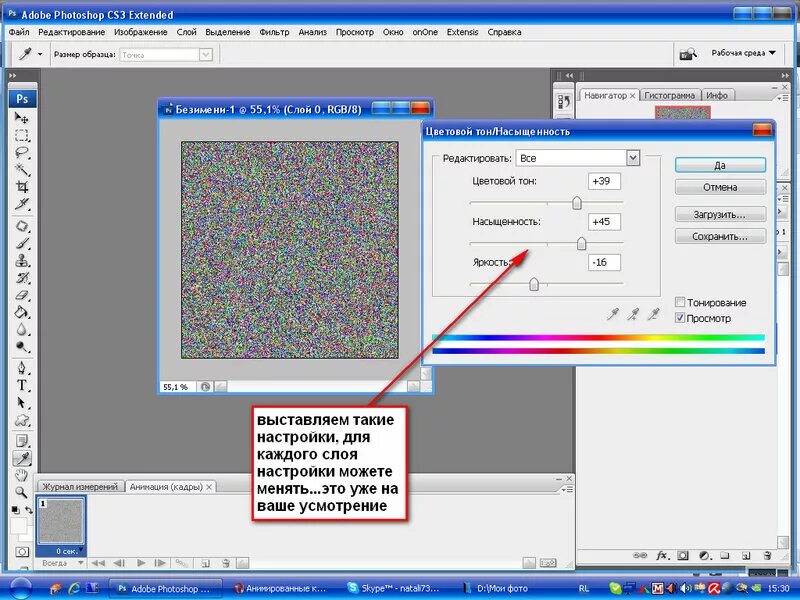800x600 pixels.
Task: Open the Слой menu
Action: pyautogui.click(x=187, y=32)
